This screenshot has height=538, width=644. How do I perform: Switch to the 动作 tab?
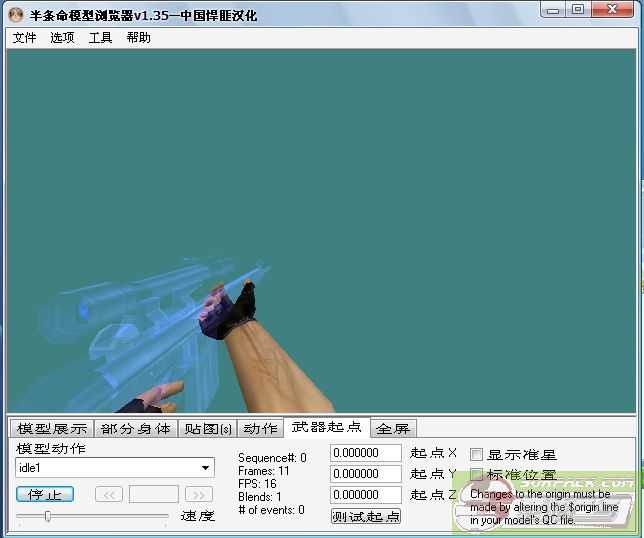coord(260,429)
